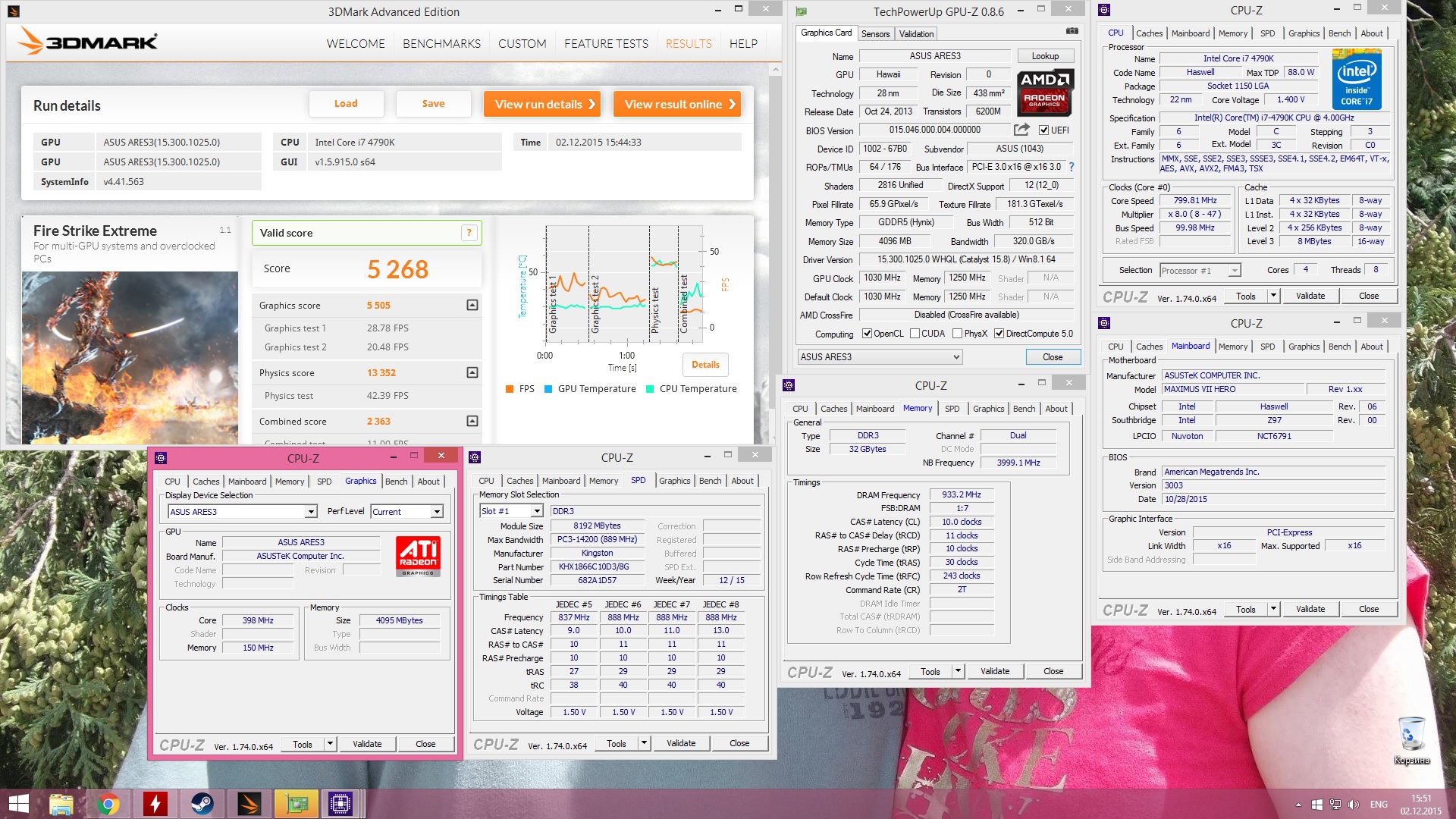Click the GPU-Z title bar app icon
The width and height of the screenshot is (1456, 819).
802,11
